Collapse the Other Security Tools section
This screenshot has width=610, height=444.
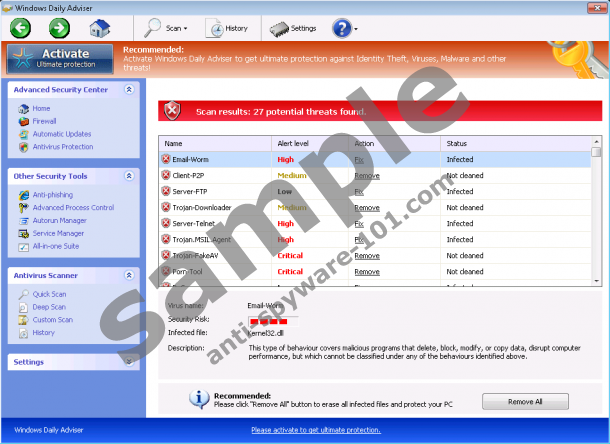tap(128, 176)
